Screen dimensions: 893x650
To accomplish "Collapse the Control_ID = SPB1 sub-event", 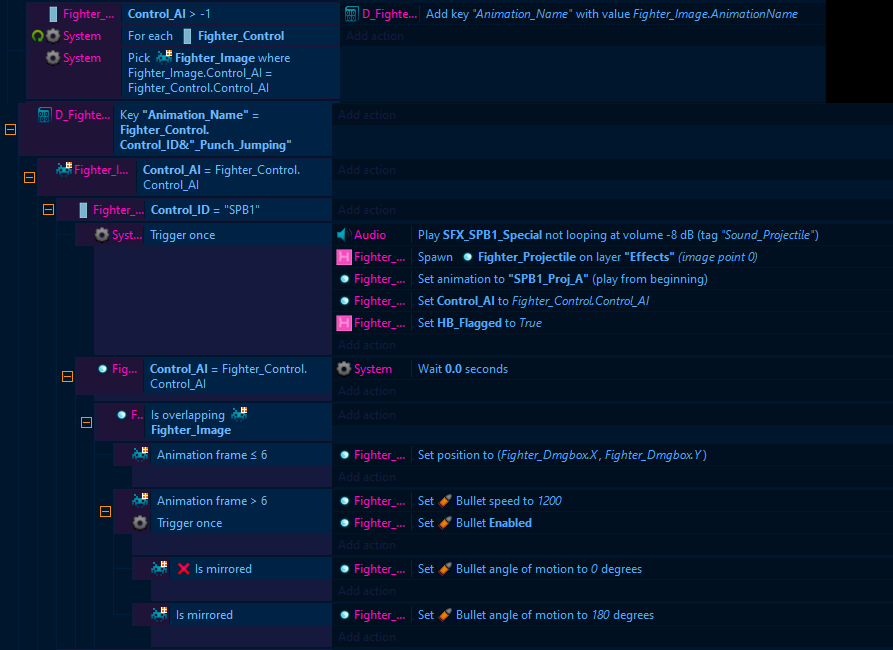I will 48,210.
